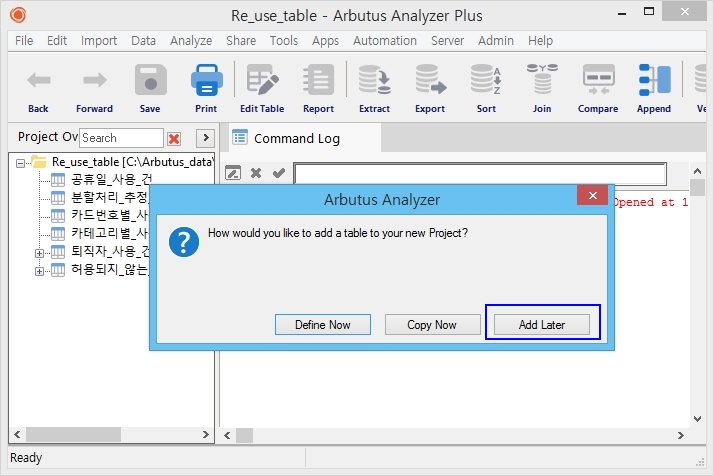
Task: Click Command Log horizontal scroll right arrow
Action: point(681,435)
